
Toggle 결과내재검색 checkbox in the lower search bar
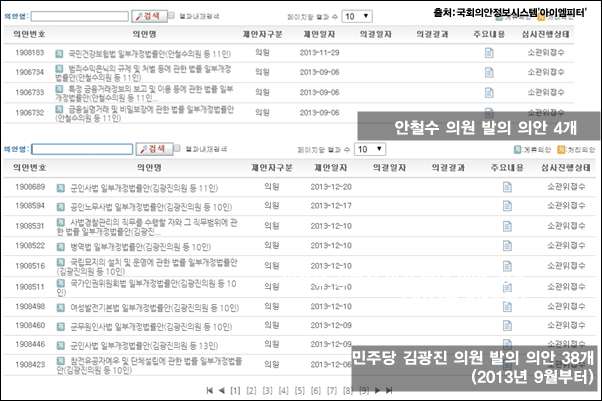177,148
